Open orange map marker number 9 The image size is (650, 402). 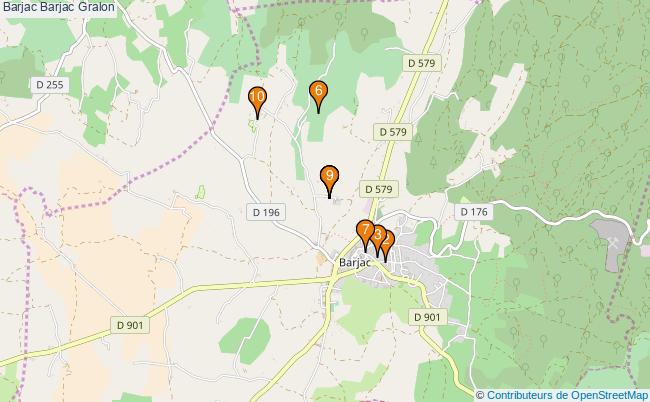(330, 181)
